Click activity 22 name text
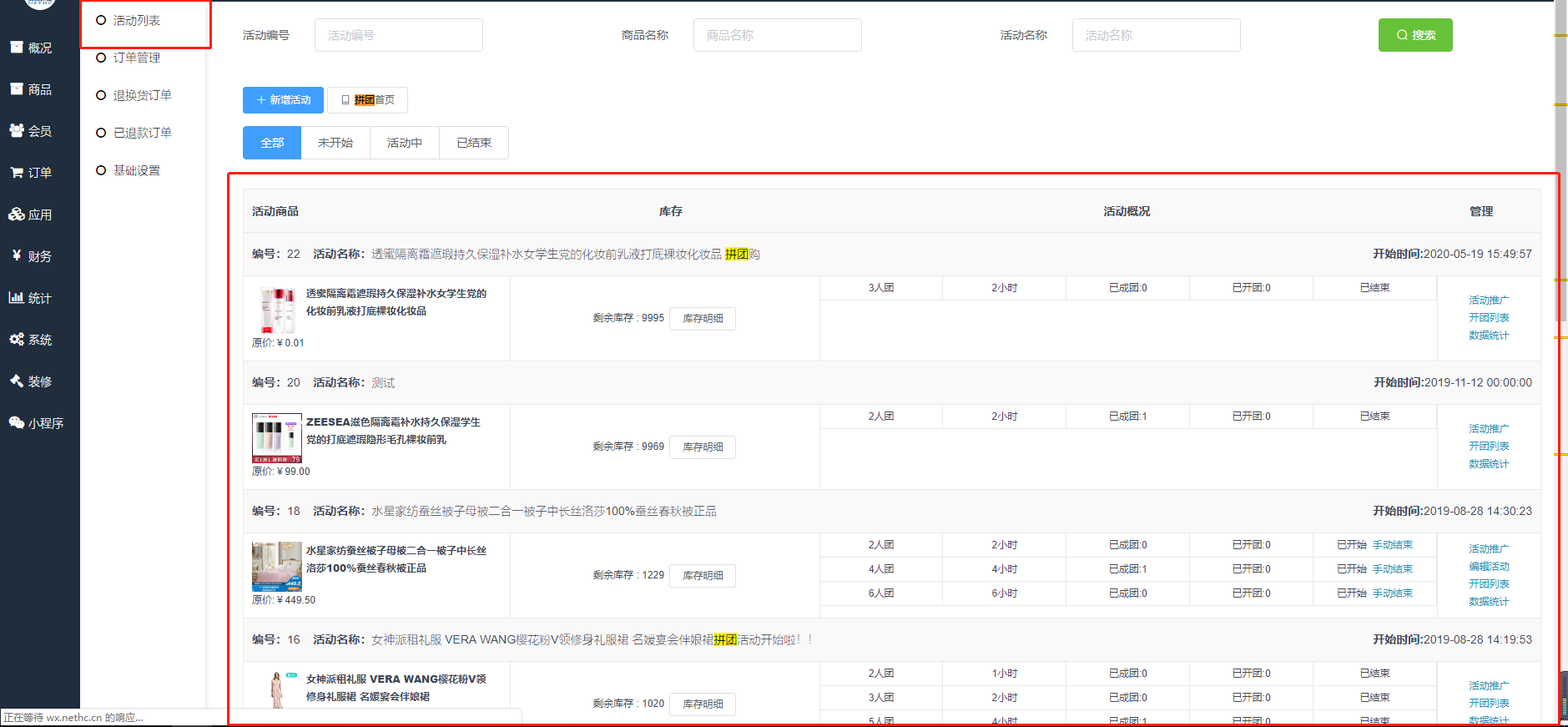Image resolution: width=1568 pixels, height=727 pixels. 566,255
